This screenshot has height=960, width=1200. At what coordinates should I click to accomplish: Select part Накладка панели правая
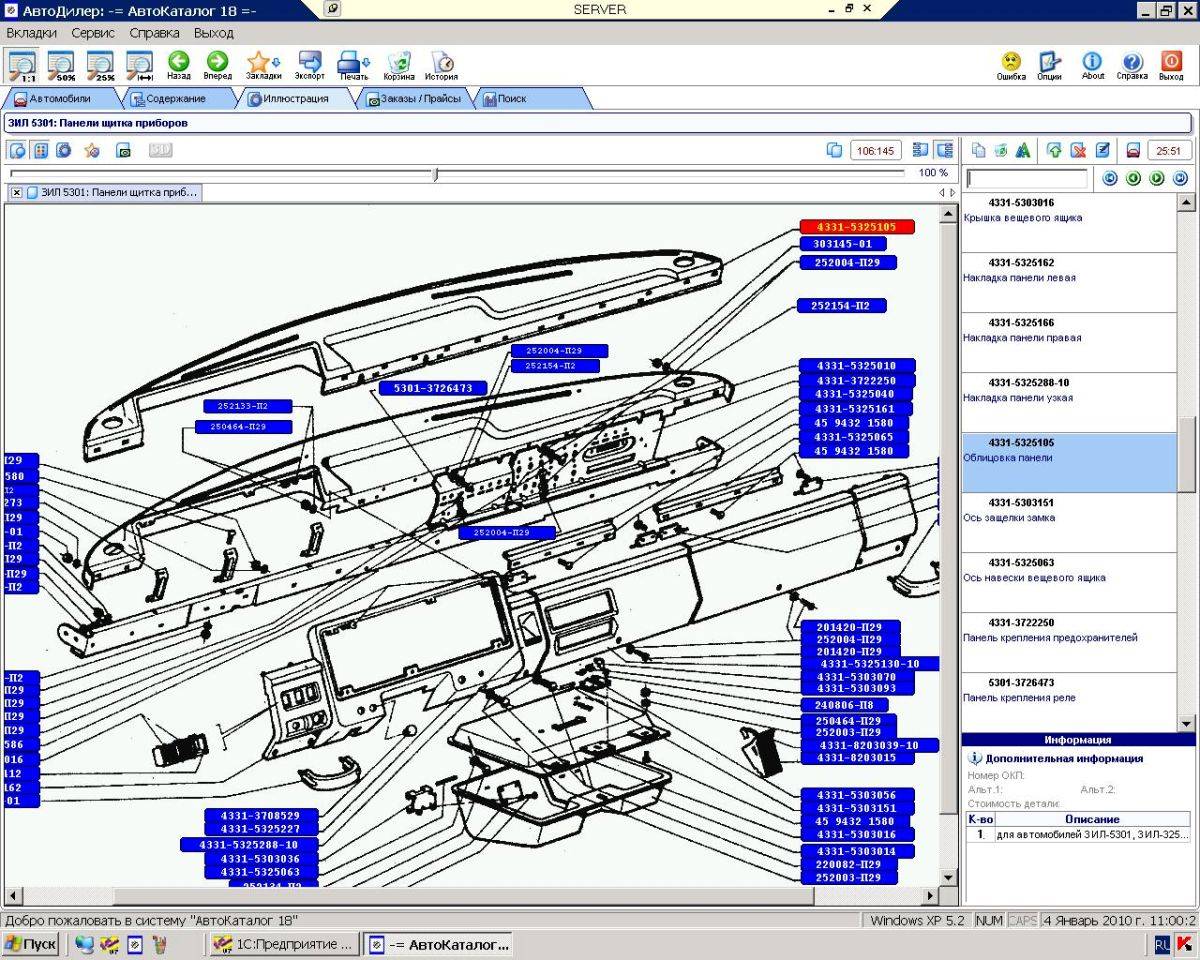pos(1069,342)
